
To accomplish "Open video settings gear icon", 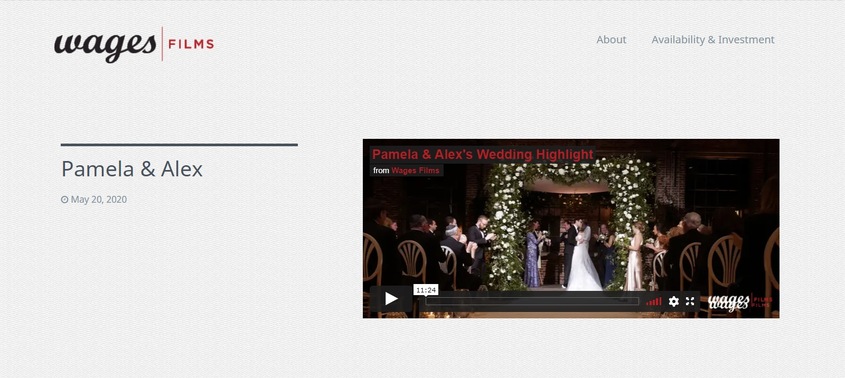I will point(674,301).
